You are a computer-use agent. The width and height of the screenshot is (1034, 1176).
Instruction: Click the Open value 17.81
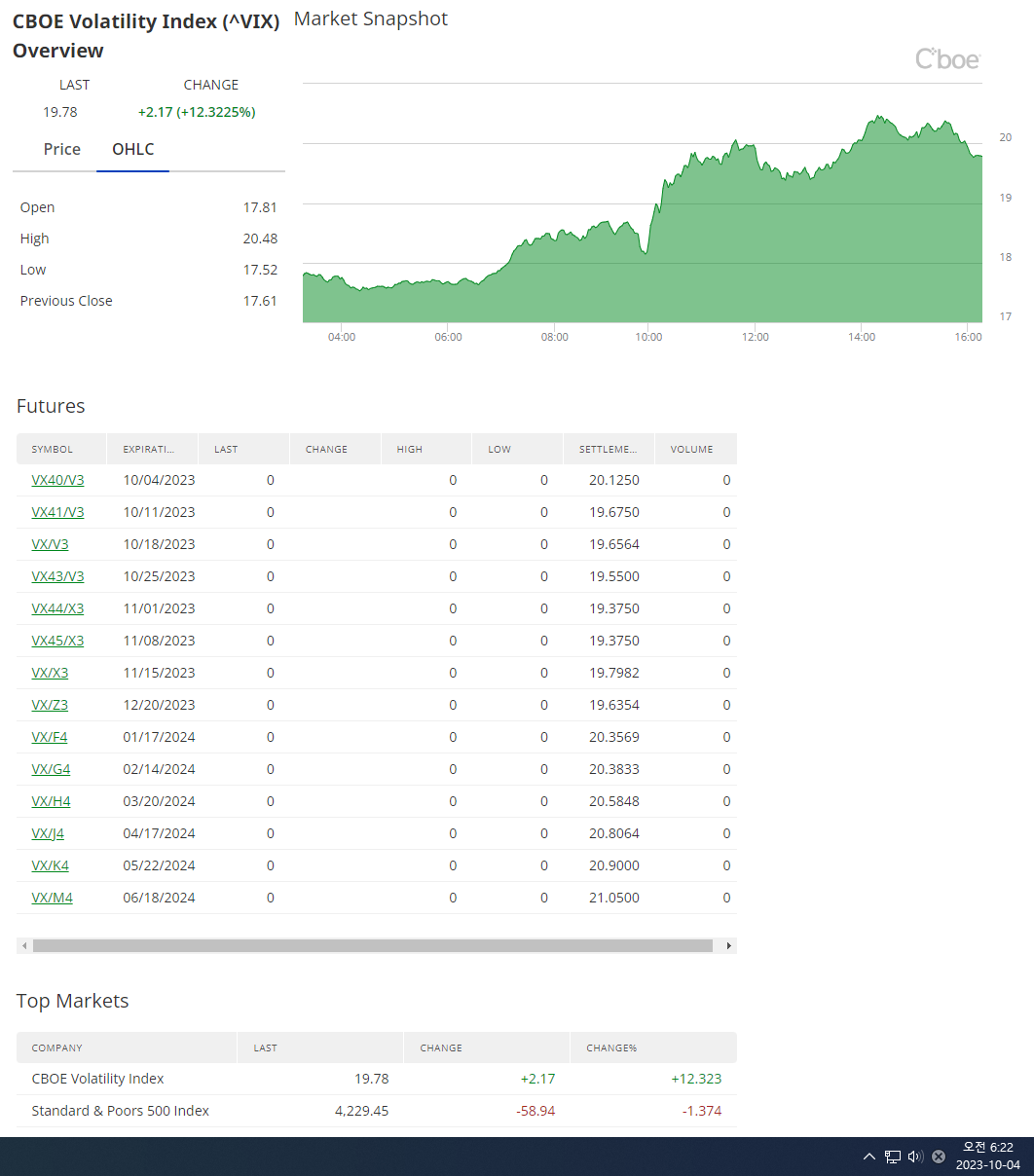(260, 207)
